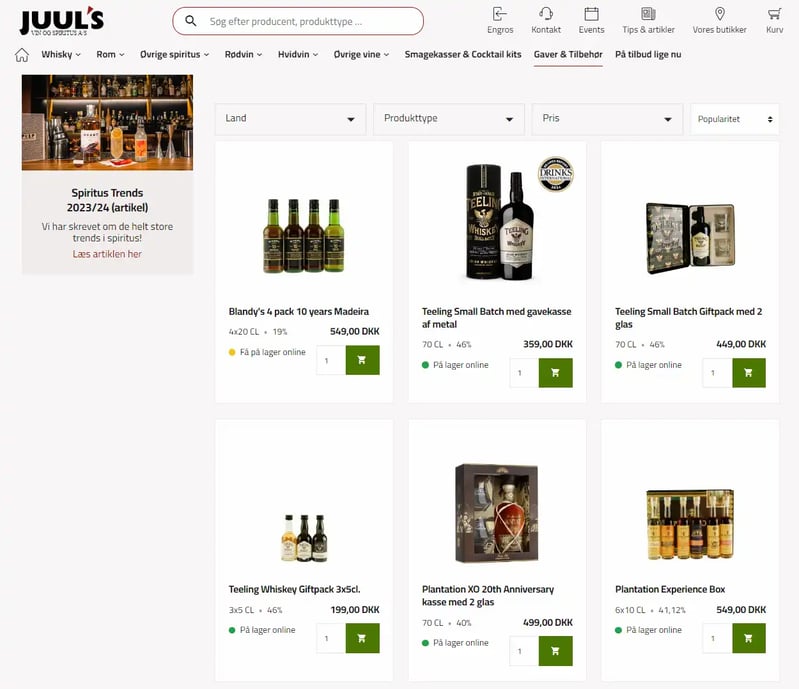Click the 449,00 DKK price

coord(741,344)
